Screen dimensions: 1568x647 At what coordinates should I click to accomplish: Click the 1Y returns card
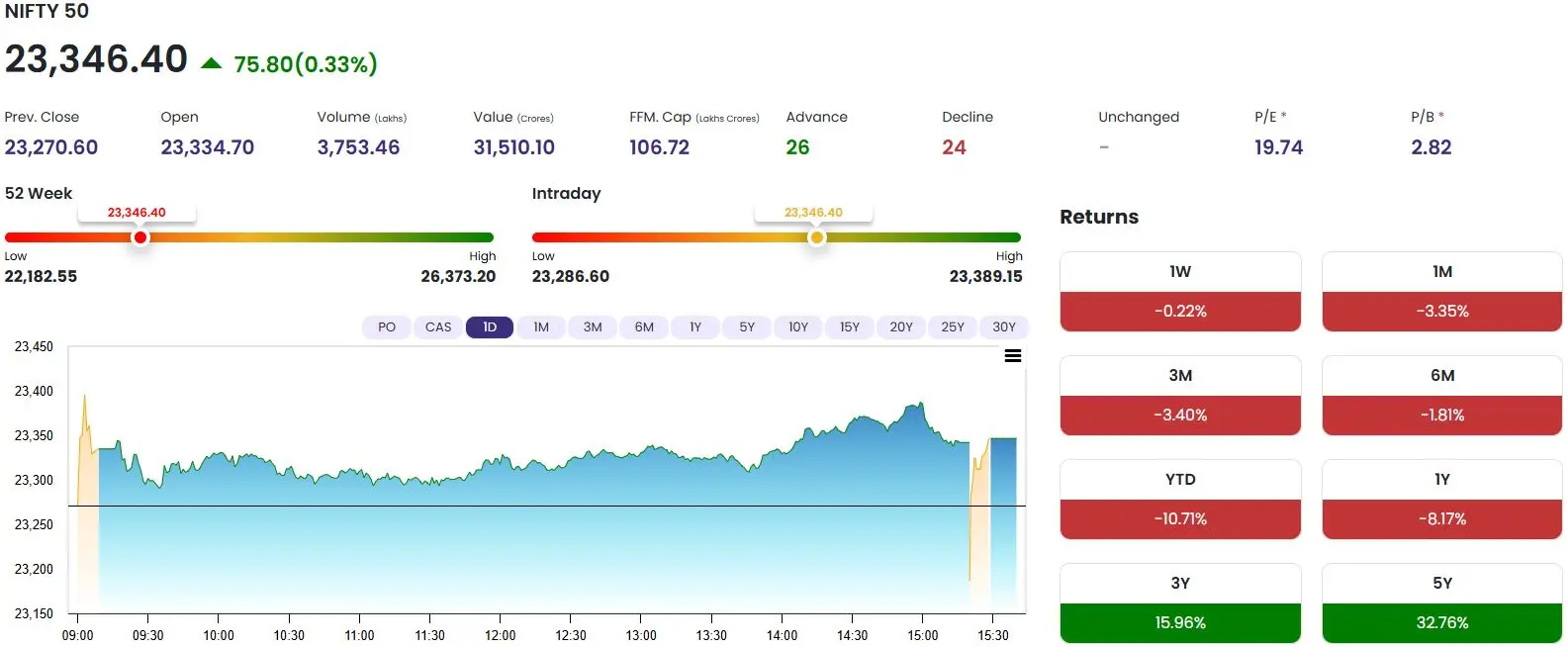(x=1442, y=500)
